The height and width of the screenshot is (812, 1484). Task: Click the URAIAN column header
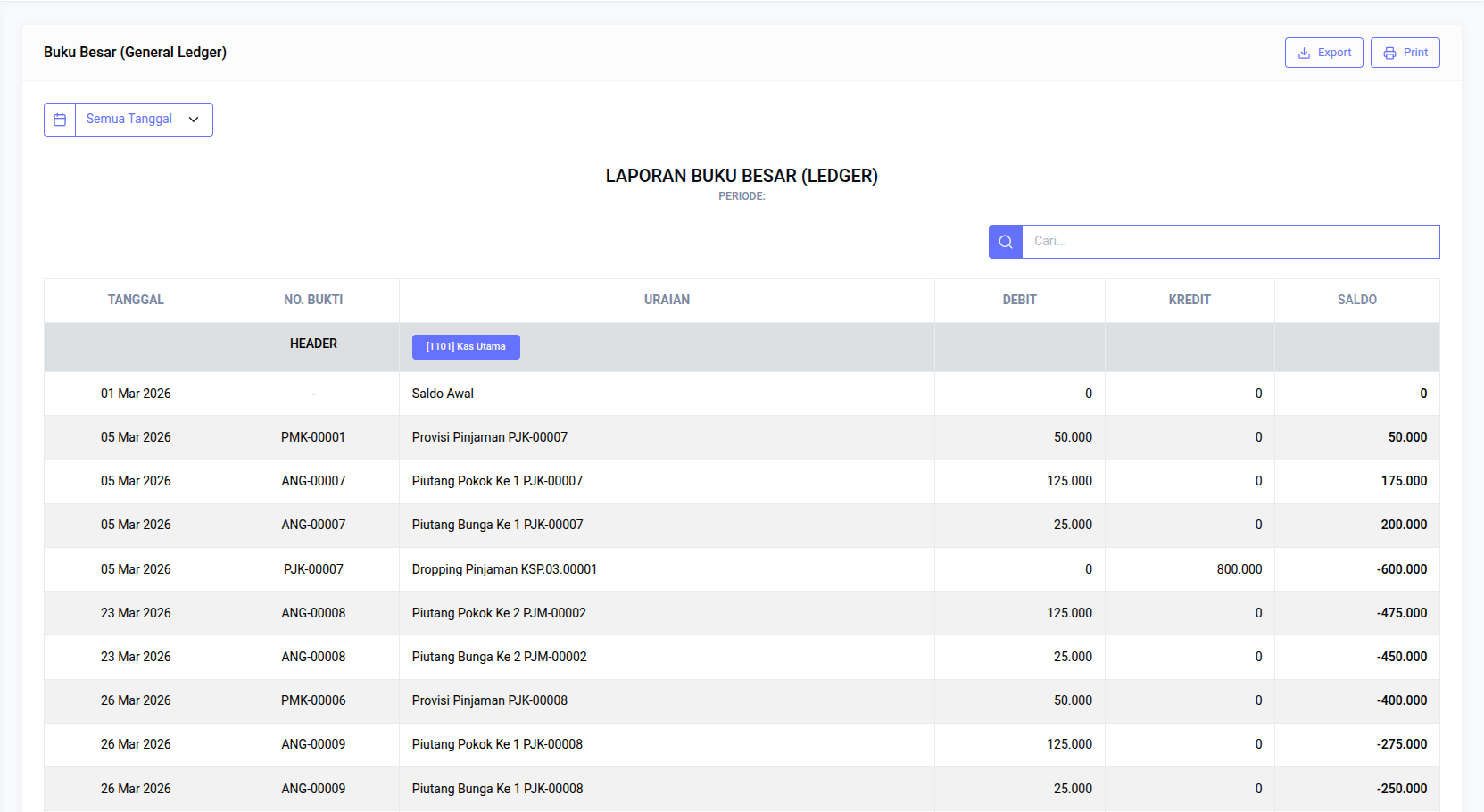(x=667, y=300)
